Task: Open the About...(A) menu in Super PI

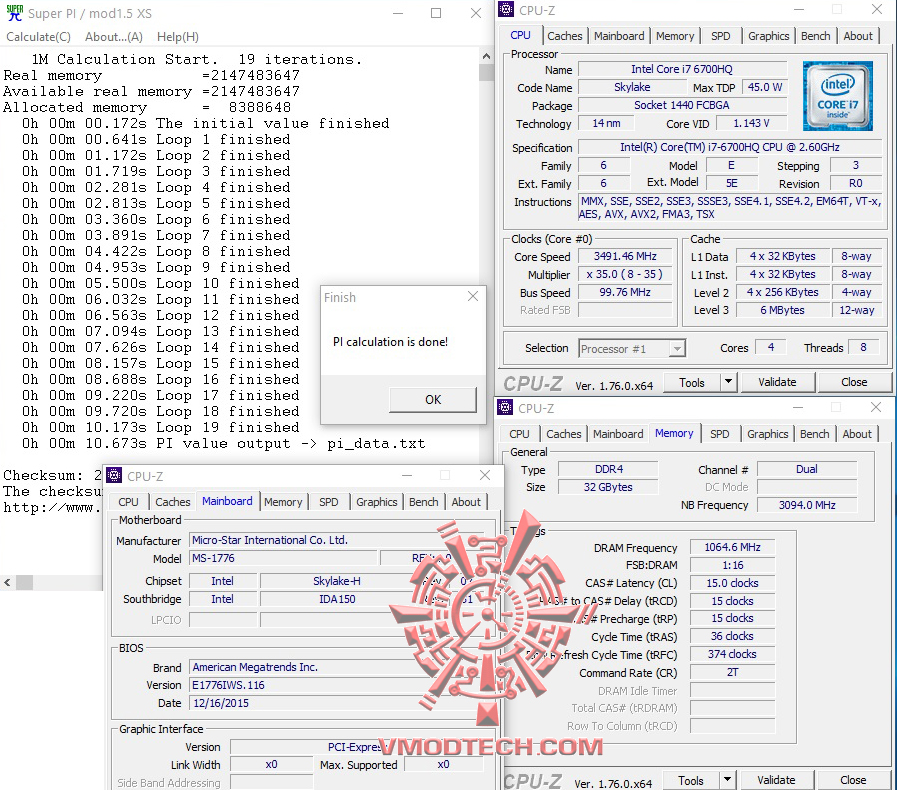Action: (113, 37)
